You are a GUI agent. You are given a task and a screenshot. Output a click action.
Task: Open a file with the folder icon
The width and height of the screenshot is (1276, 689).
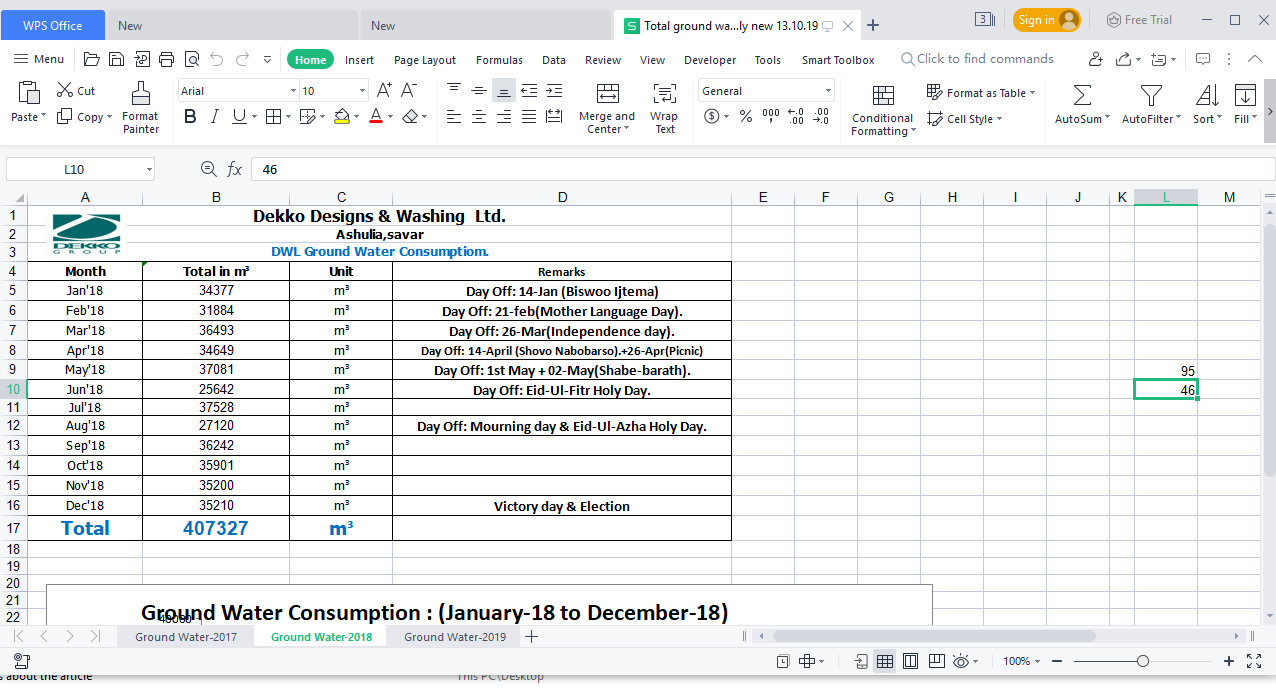coord(92,59)
